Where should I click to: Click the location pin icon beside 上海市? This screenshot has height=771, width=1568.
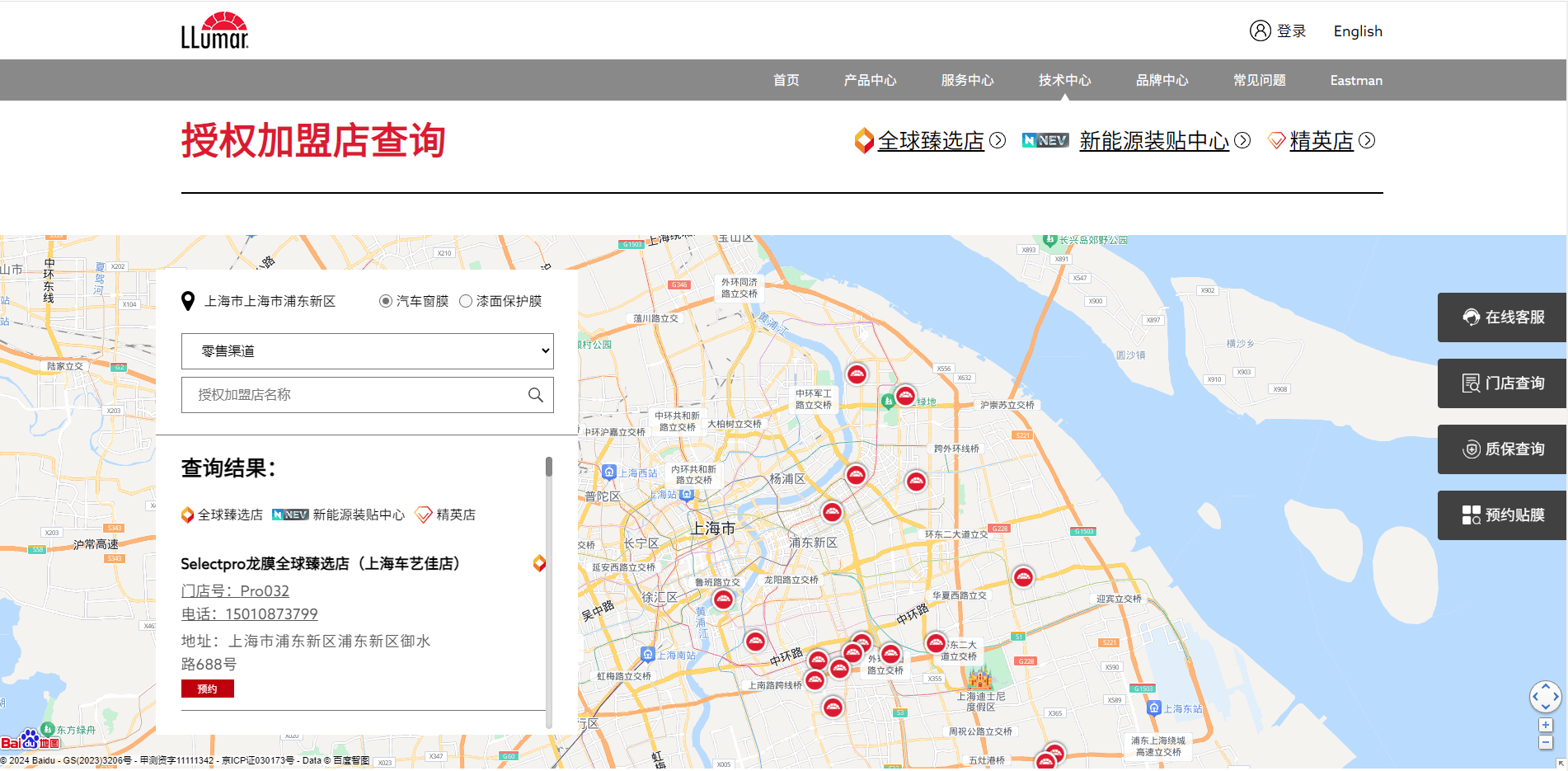pos(188,302)
